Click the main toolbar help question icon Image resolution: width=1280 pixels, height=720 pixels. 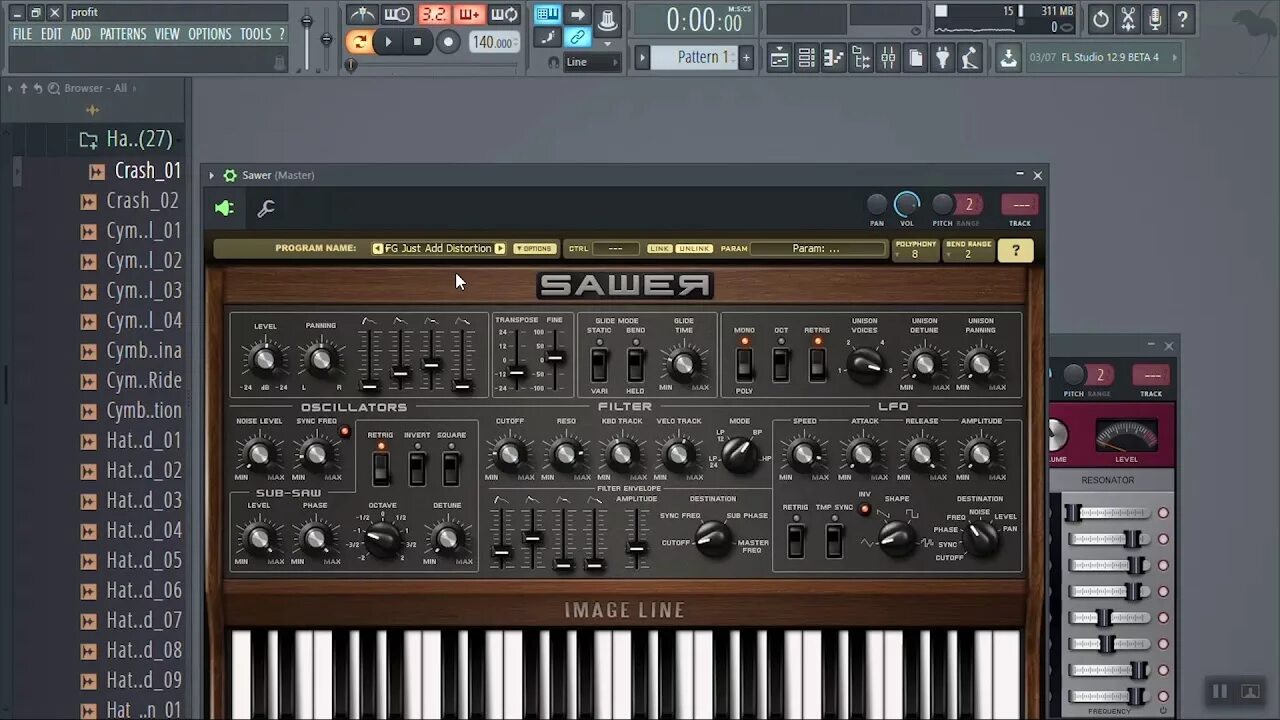[1182, 18]
